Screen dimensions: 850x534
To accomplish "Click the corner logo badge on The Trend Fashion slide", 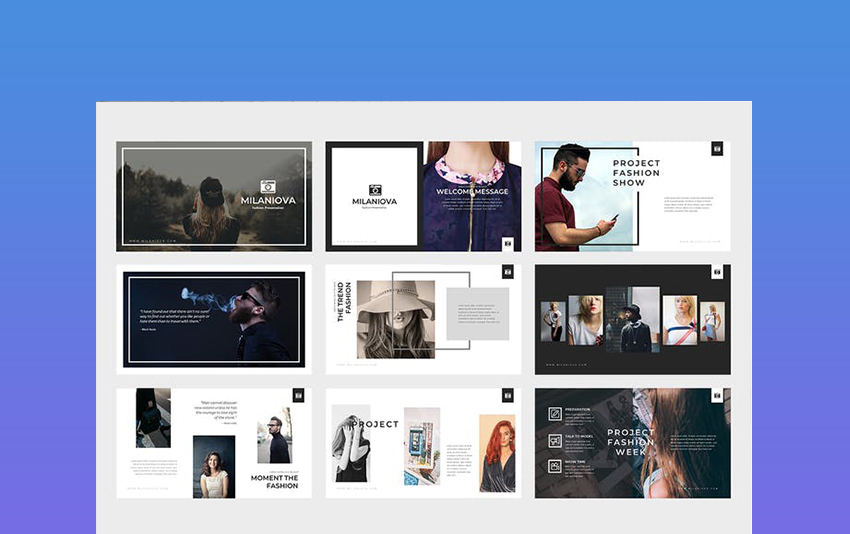I will [507, 272].
